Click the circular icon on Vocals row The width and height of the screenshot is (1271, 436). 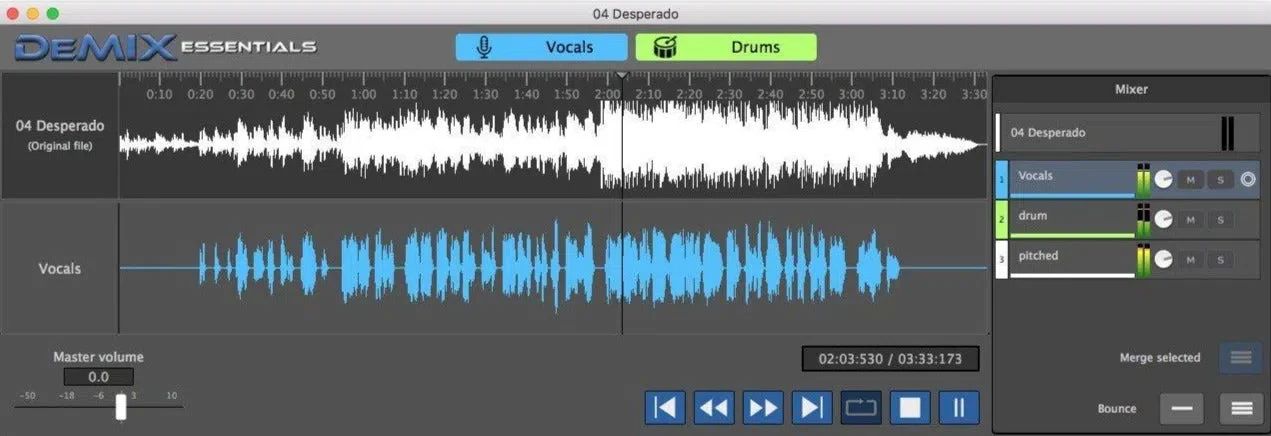click(x=1248, y=180)
